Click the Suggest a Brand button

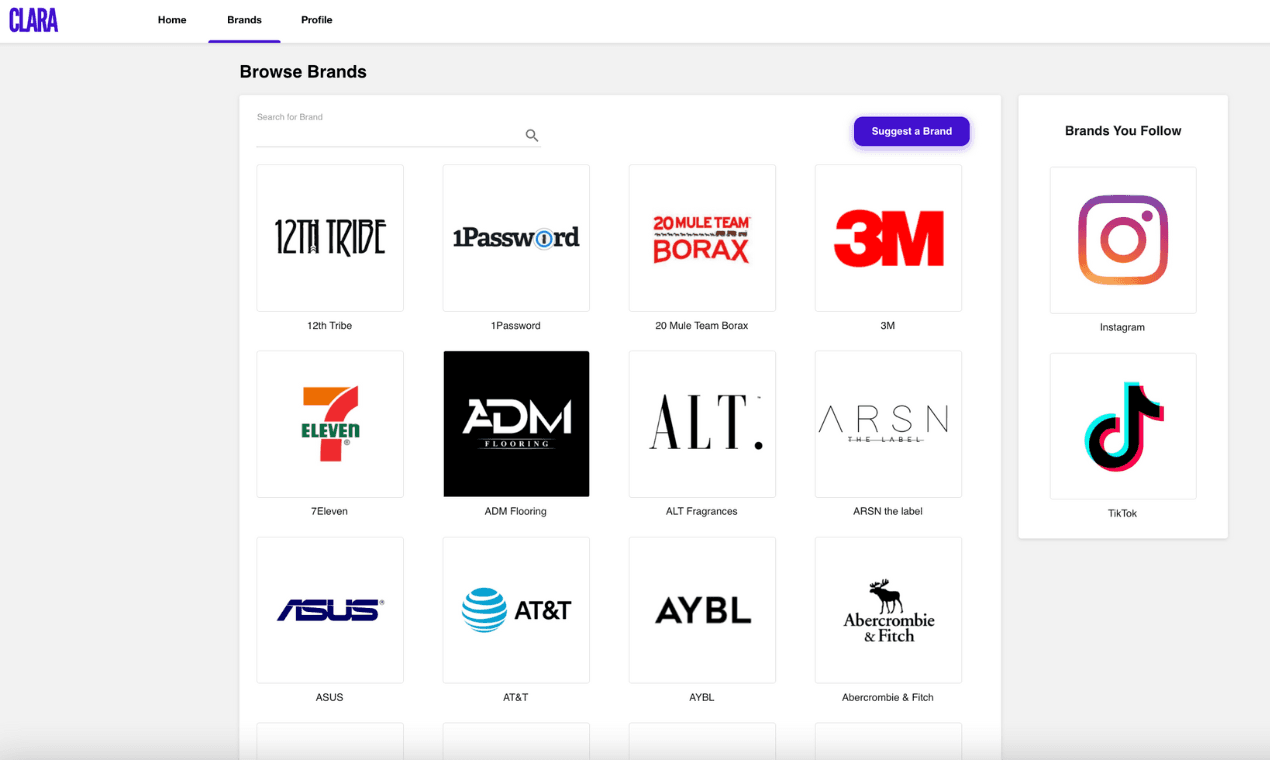click(911, 131)
